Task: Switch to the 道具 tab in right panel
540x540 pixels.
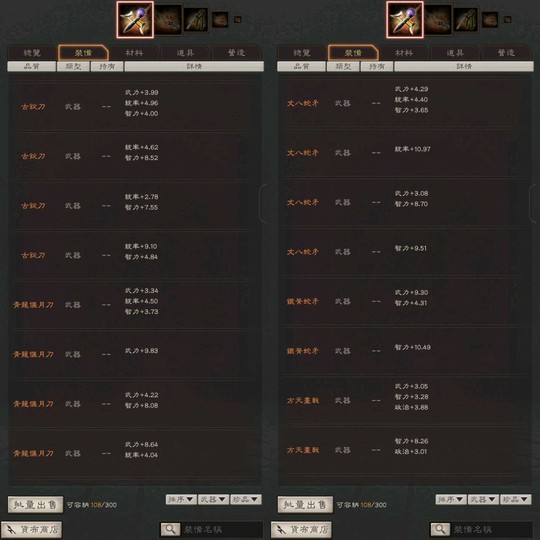Action: [x=455, y=53]
